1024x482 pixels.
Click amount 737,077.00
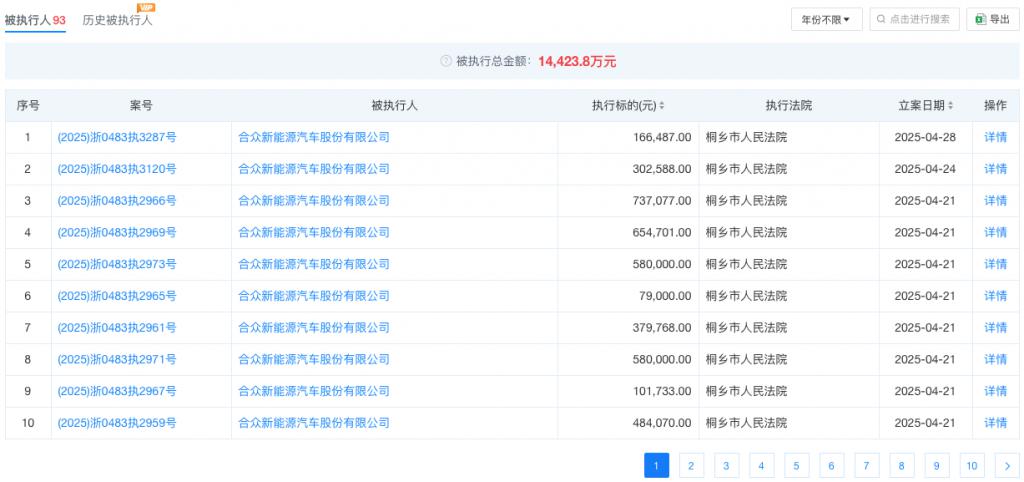pos(662,201)
